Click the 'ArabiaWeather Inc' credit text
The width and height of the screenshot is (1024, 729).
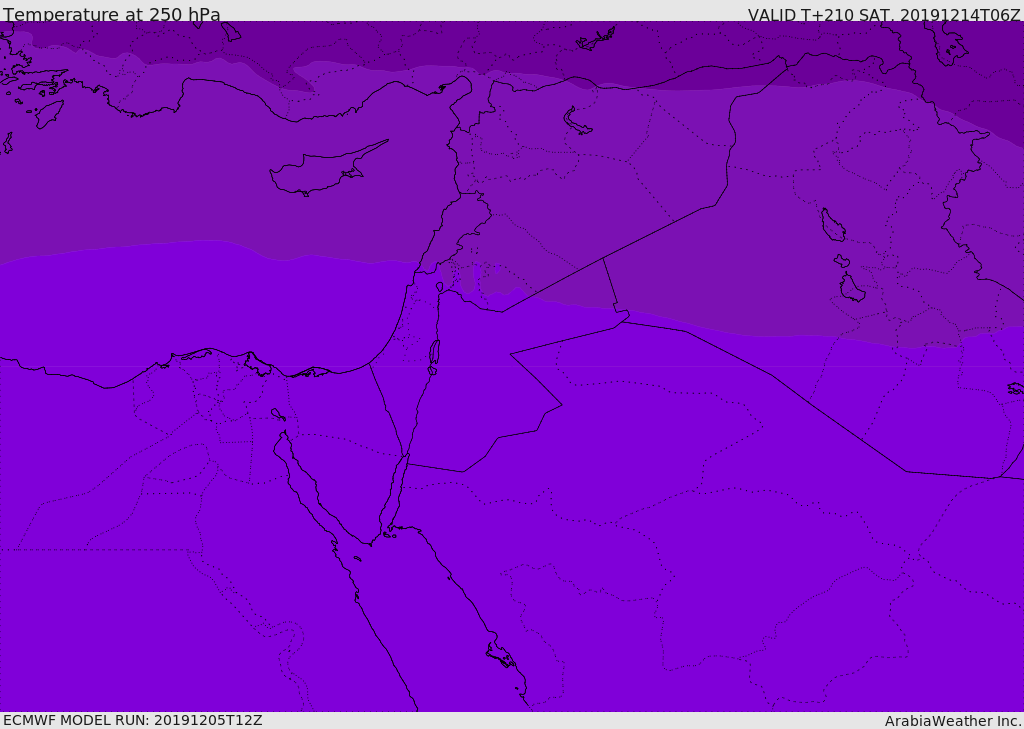point(952,721)
